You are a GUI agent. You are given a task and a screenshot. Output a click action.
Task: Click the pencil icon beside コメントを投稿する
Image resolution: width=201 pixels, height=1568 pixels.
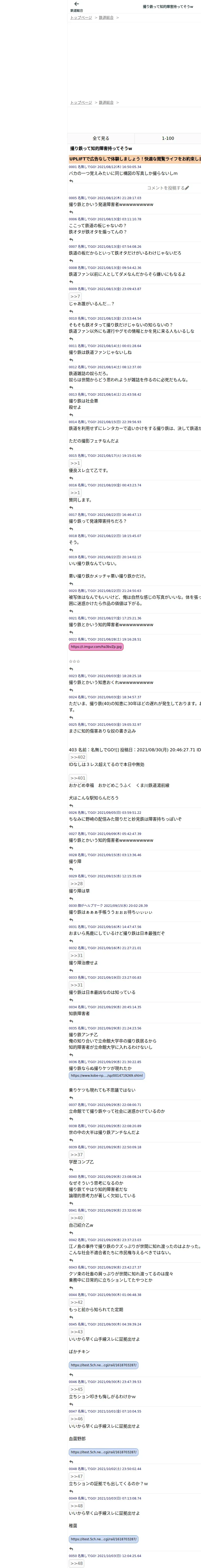click(x=187, y=188)
